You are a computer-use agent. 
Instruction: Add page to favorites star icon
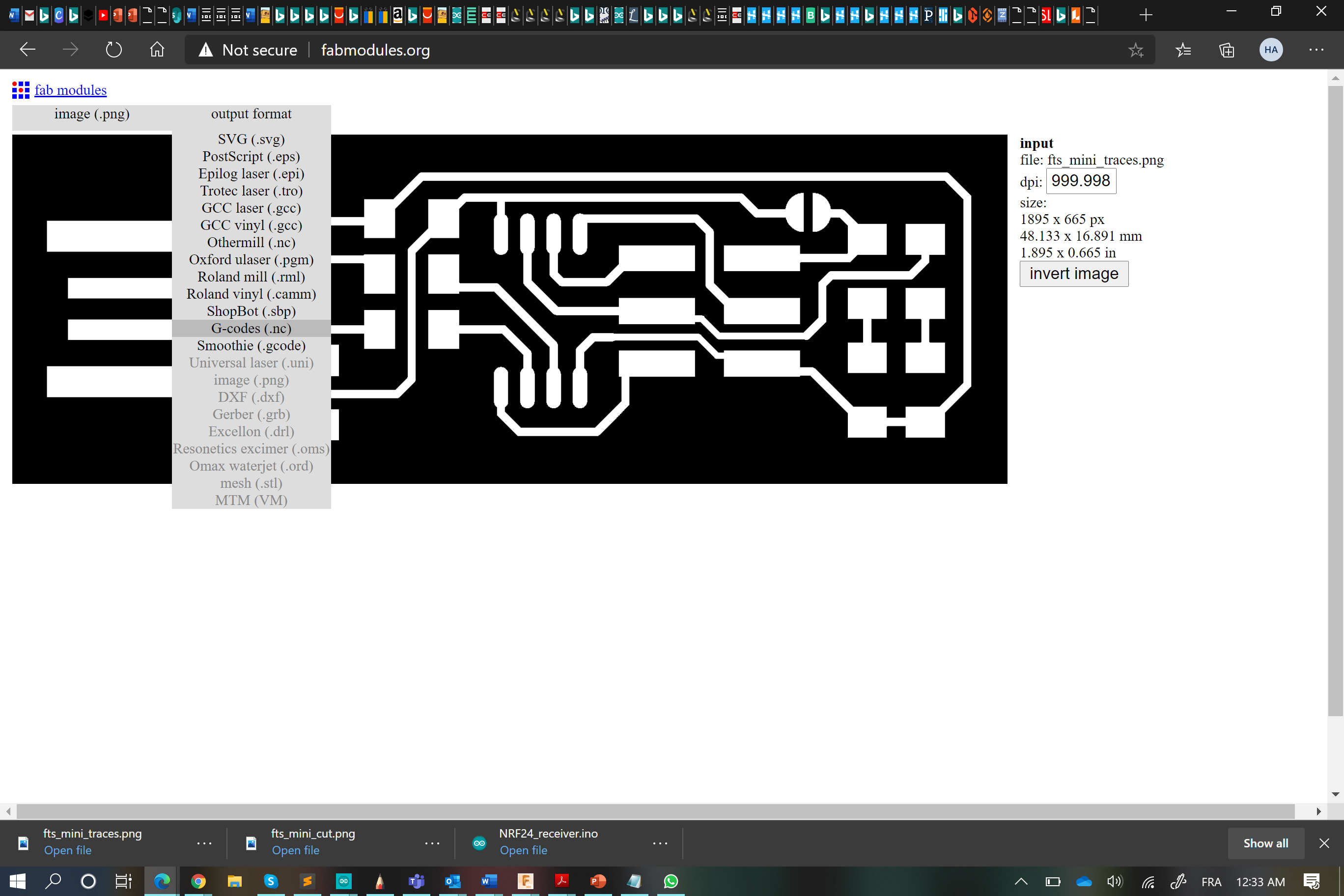[1135, 50]
